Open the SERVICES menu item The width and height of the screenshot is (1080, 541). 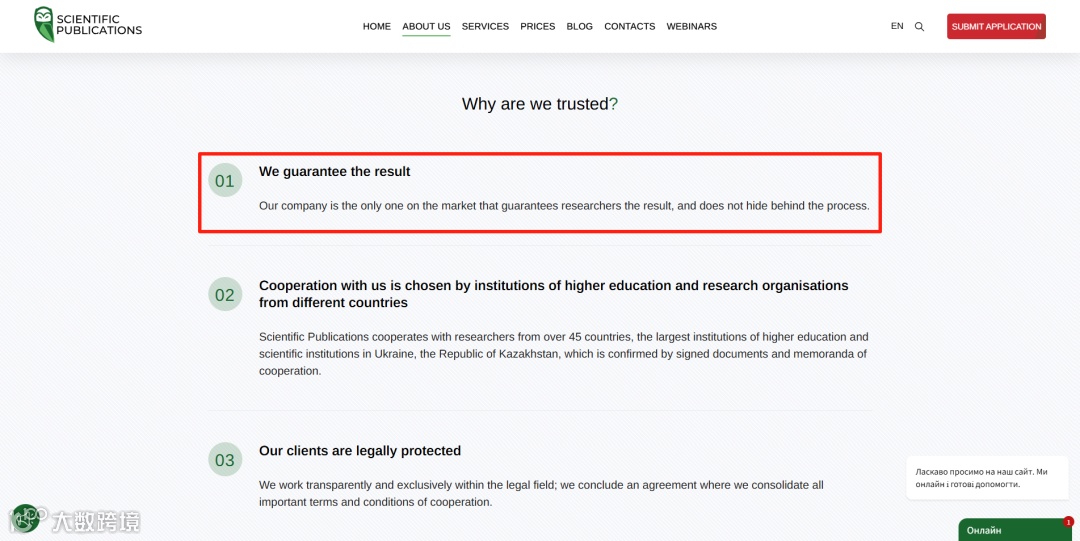pos(485,26)
